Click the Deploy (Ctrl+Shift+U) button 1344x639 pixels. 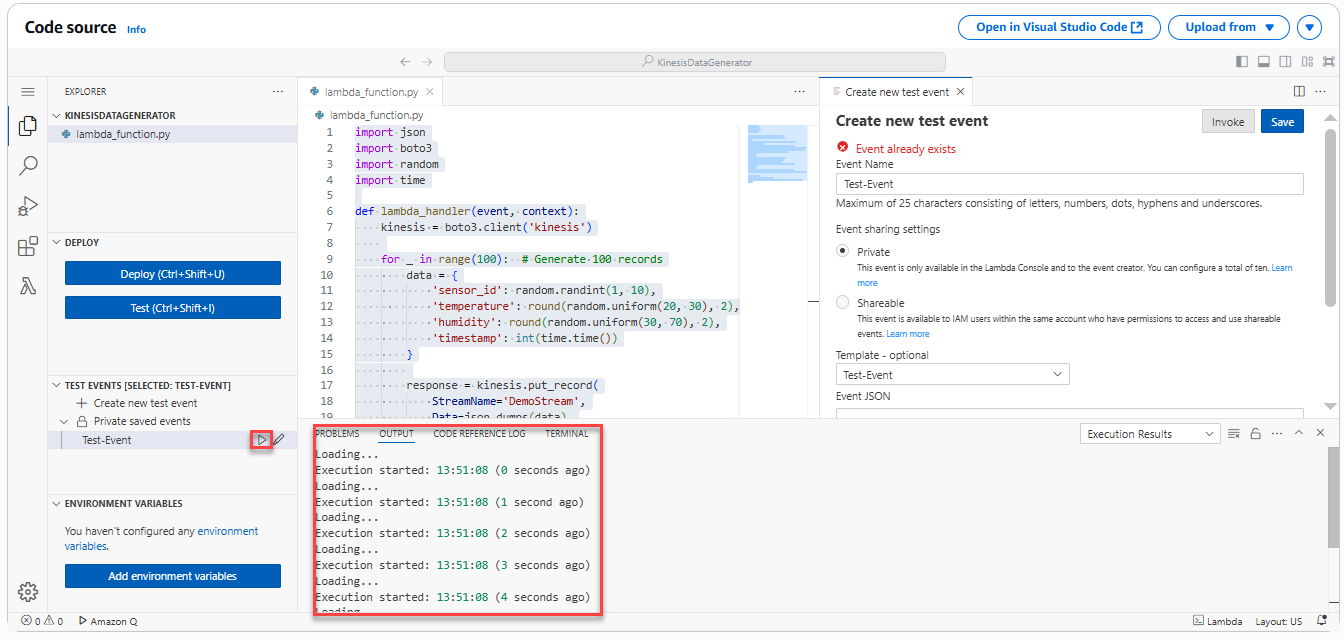[172, 274]
